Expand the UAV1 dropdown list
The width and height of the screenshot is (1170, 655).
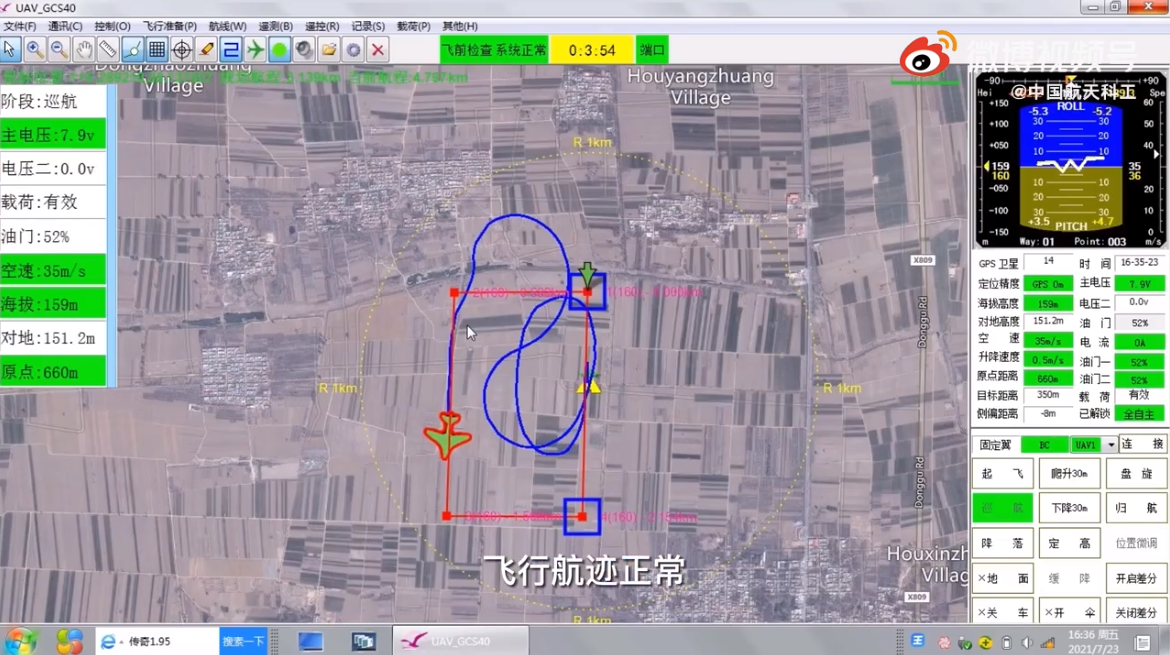pos(1111,444)
